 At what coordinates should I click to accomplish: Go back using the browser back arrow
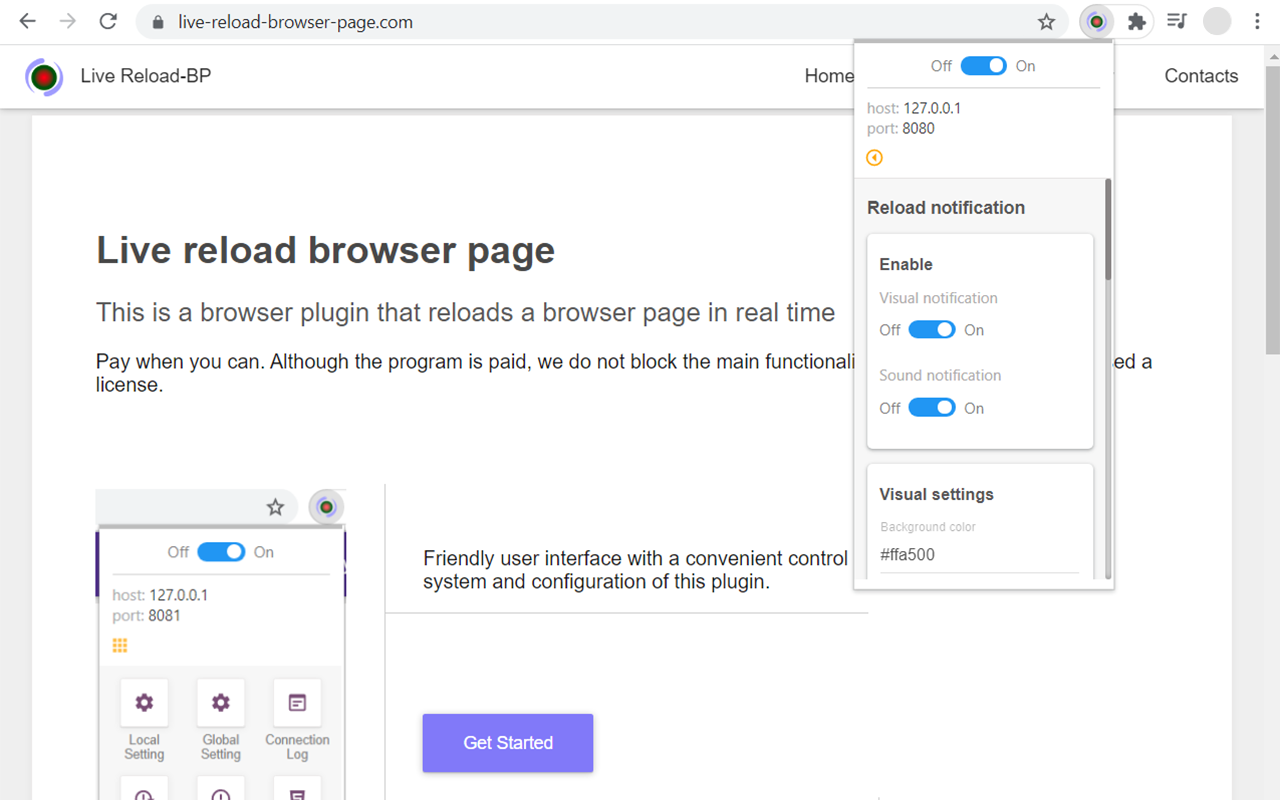[27, 21]
